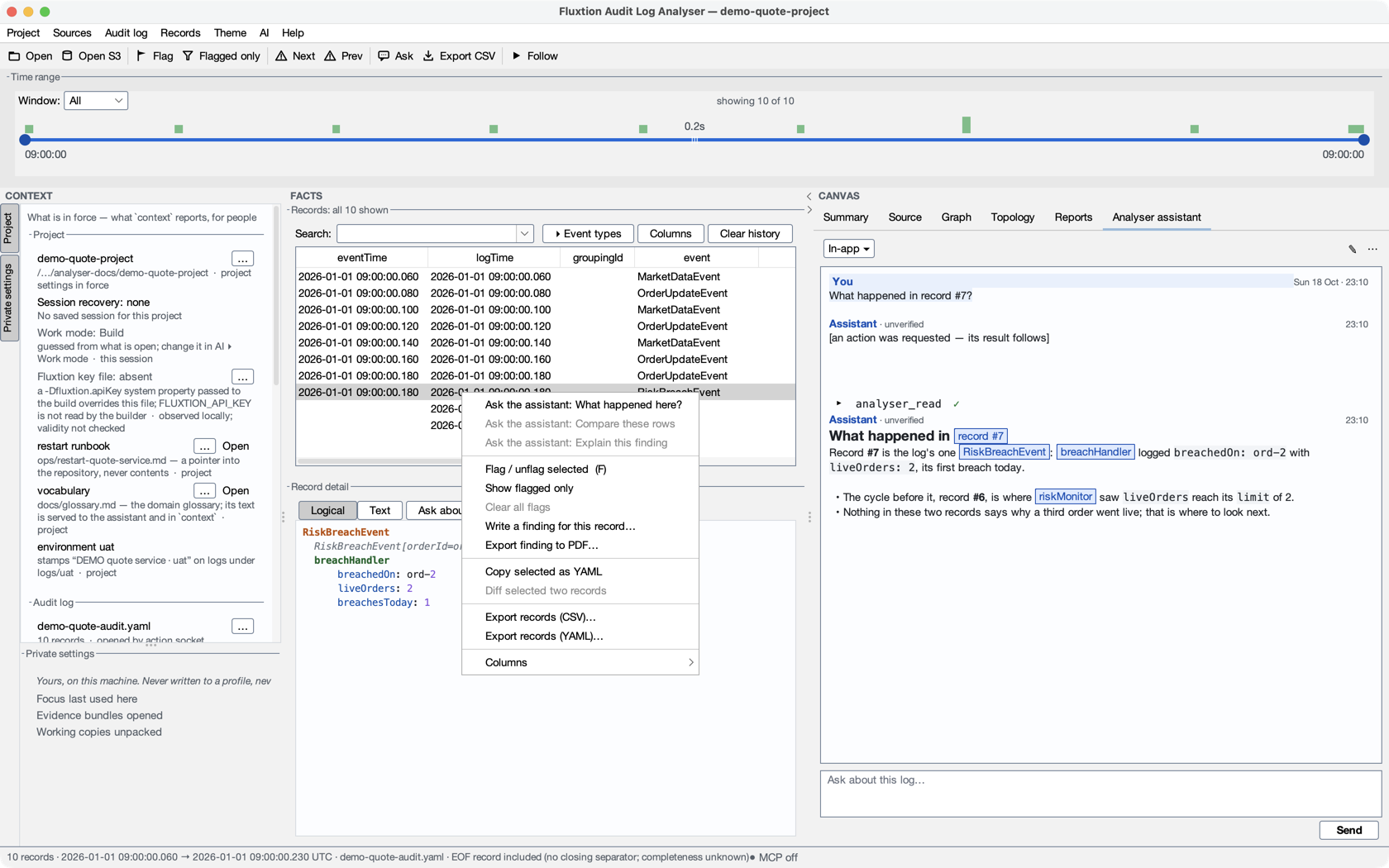Open the Columns submenu in context menu

[580, 663]
